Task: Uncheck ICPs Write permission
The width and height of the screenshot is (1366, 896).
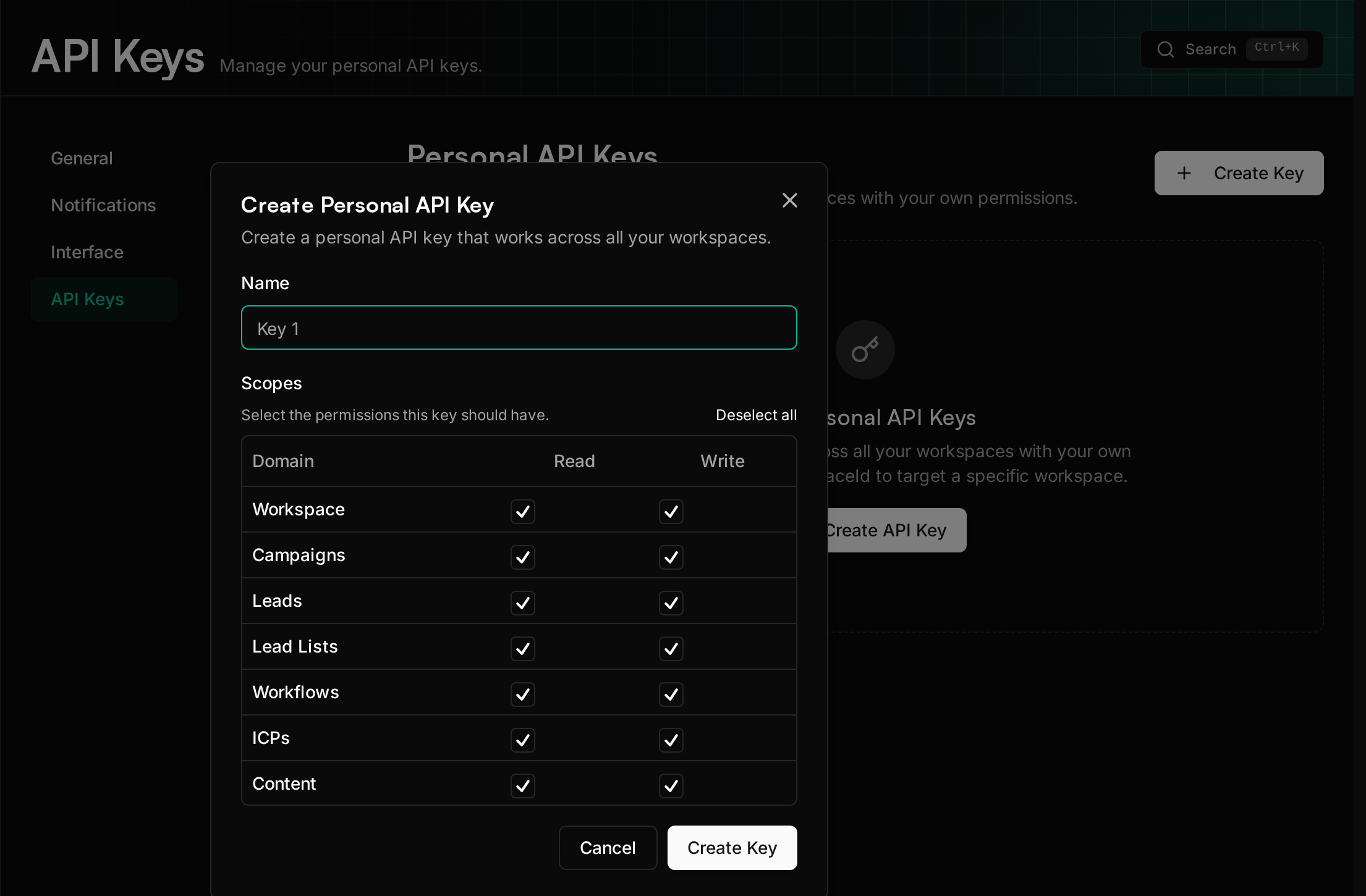Action: (671, 740)
